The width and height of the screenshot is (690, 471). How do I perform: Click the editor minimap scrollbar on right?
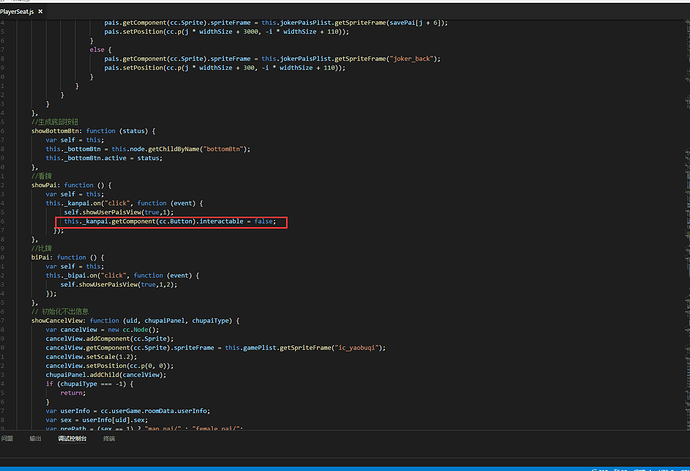[x=687, y=224]
